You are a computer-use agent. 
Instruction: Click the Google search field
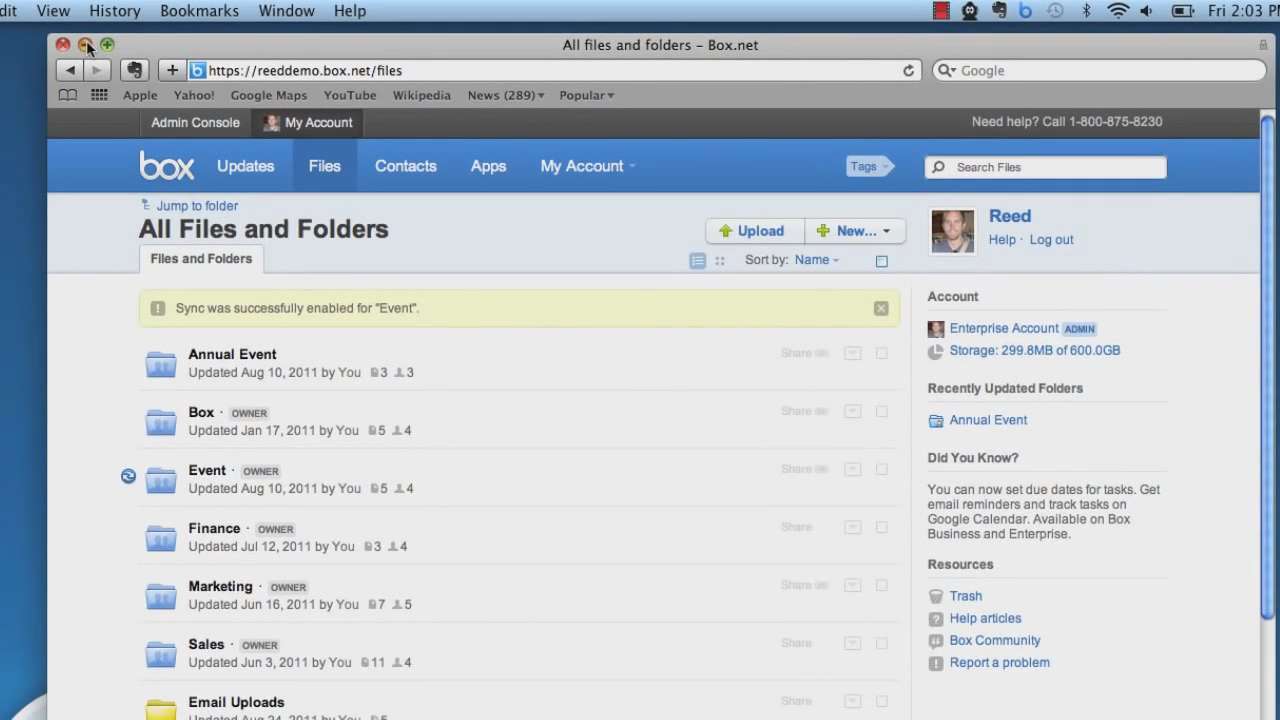click(1100, 71)
